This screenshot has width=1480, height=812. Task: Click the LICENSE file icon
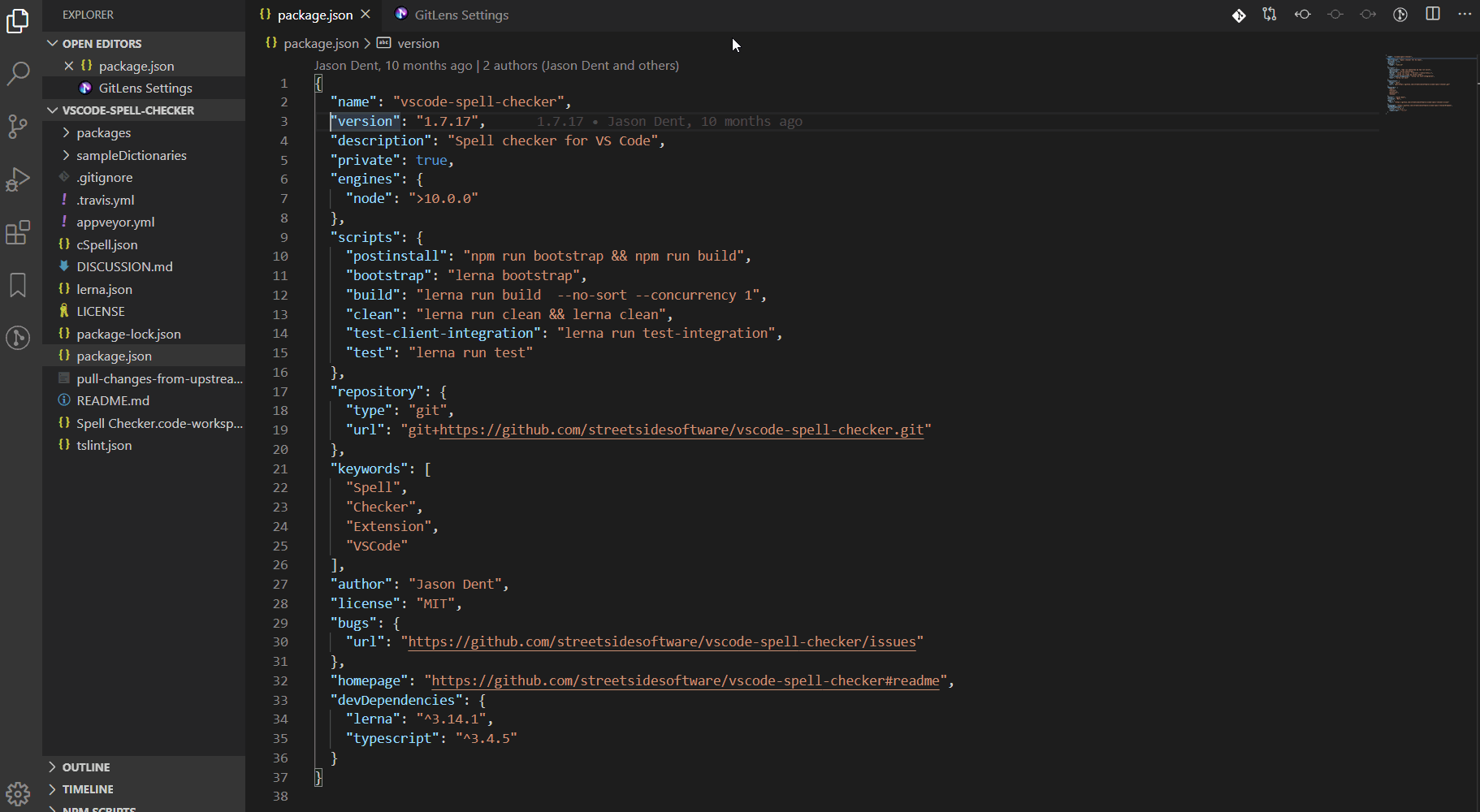pos(64,311)
